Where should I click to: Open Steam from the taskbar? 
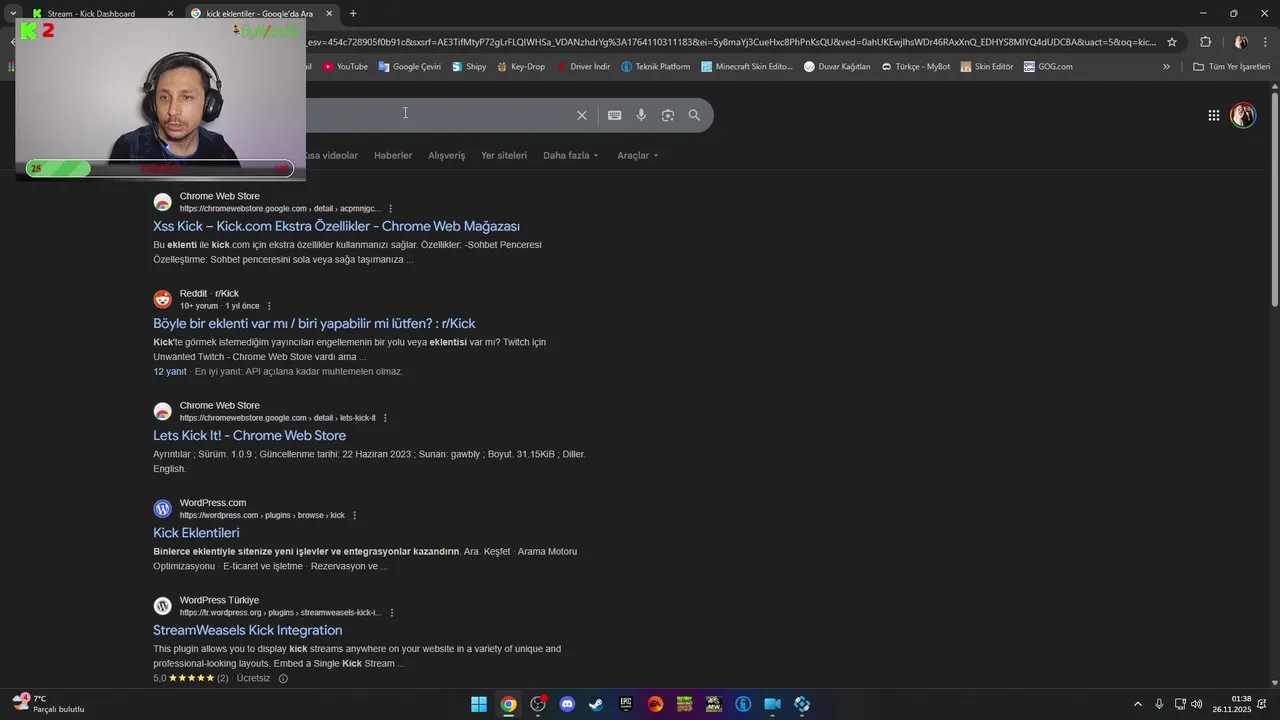[x=596, y=704]
